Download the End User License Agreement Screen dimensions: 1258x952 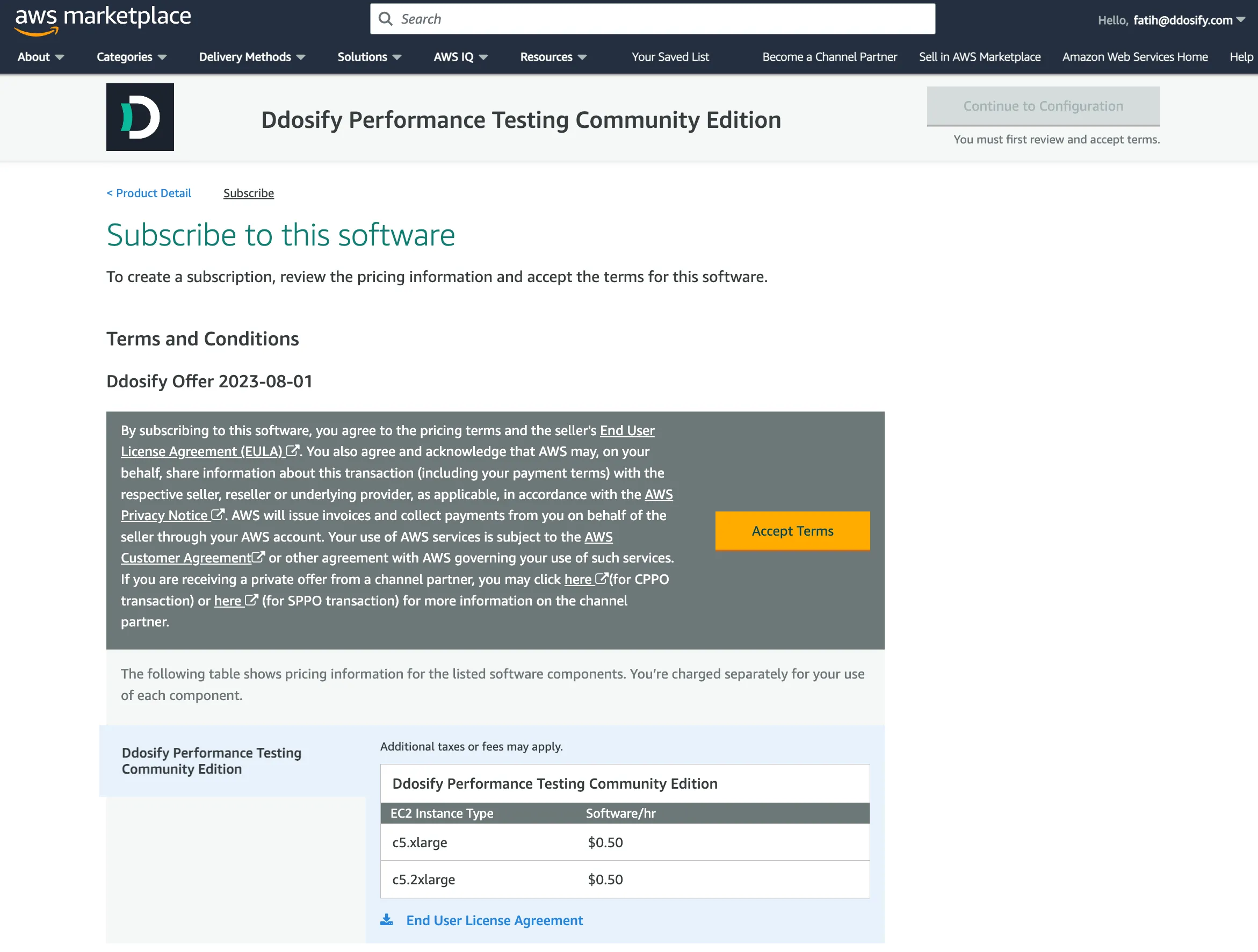pyautogui.click(x=494, y=920)
